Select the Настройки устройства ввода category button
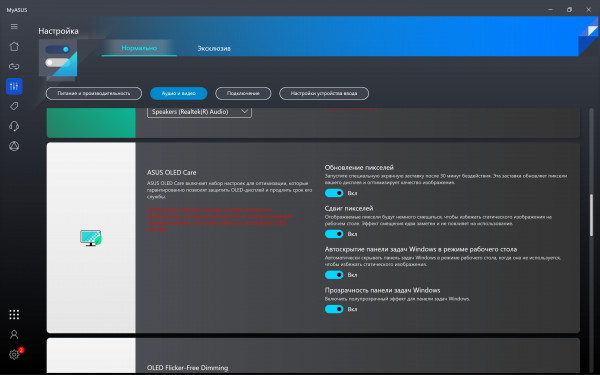Image resolution: width=600 pixels, height=375 pixels. point(324,93)
